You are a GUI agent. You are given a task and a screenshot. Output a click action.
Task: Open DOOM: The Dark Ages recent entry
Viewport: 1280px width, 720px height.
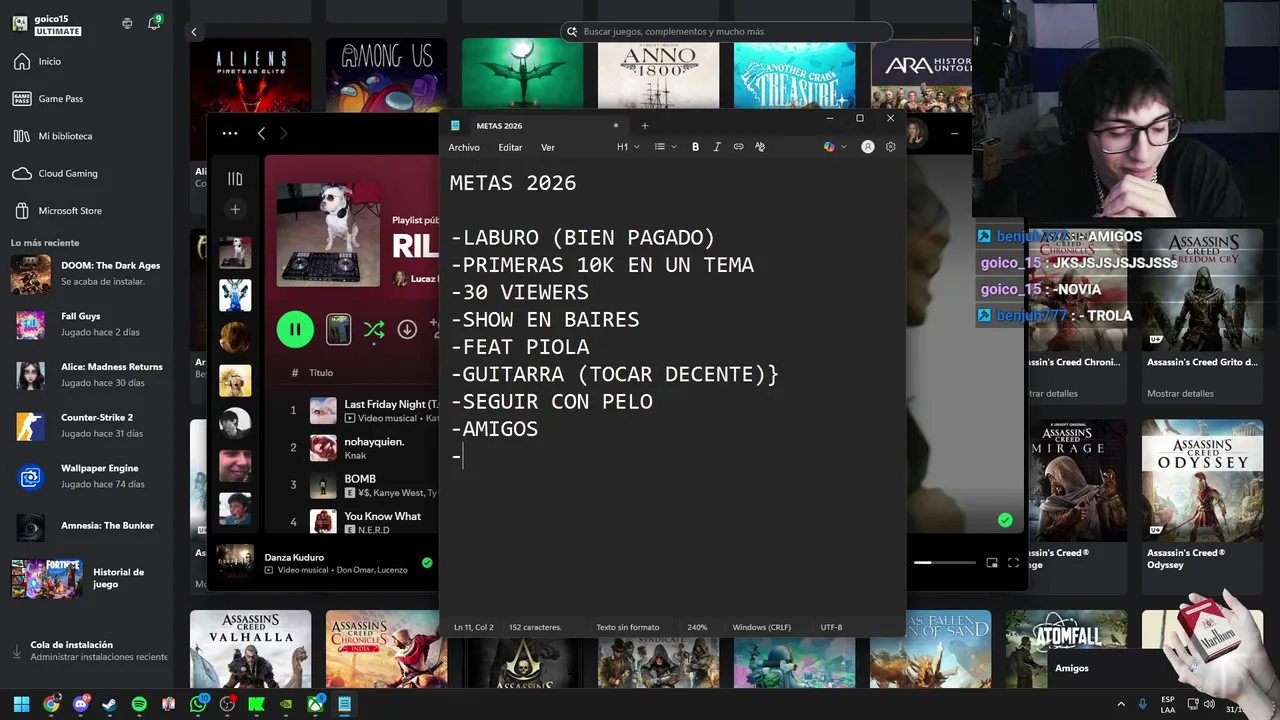click(x=86, y=273)
